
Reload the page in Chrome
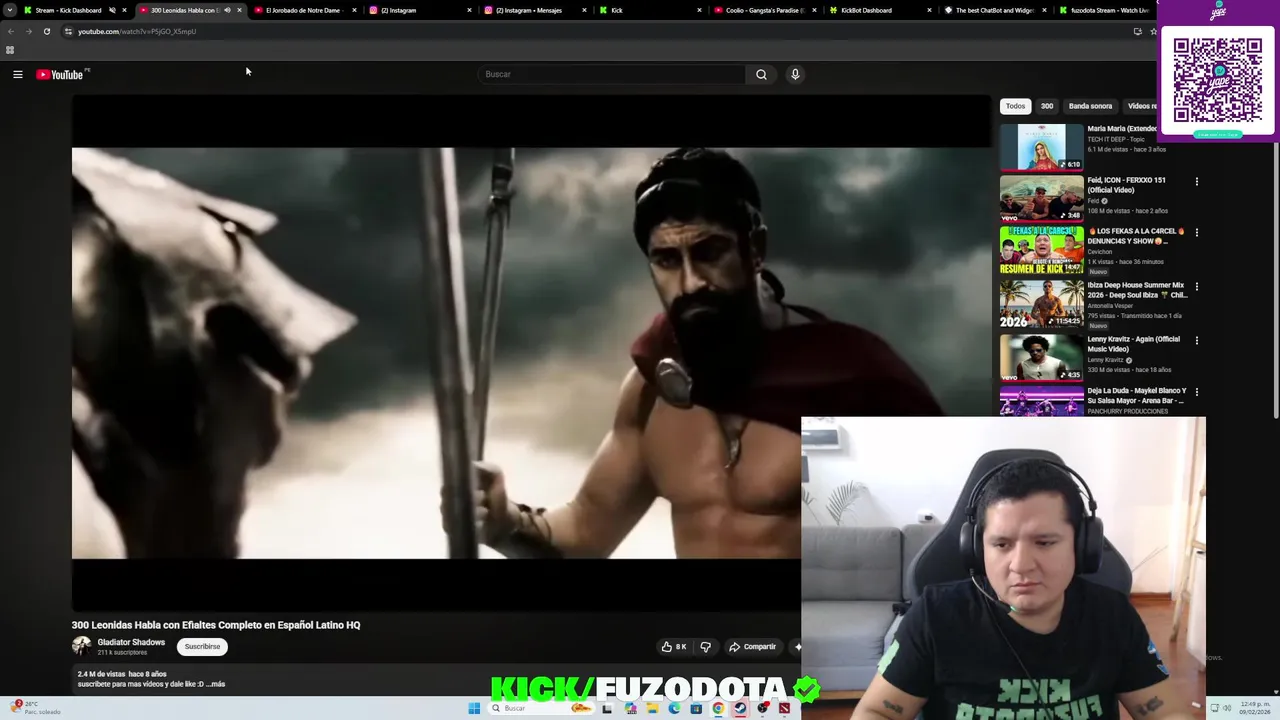[46, 31]
